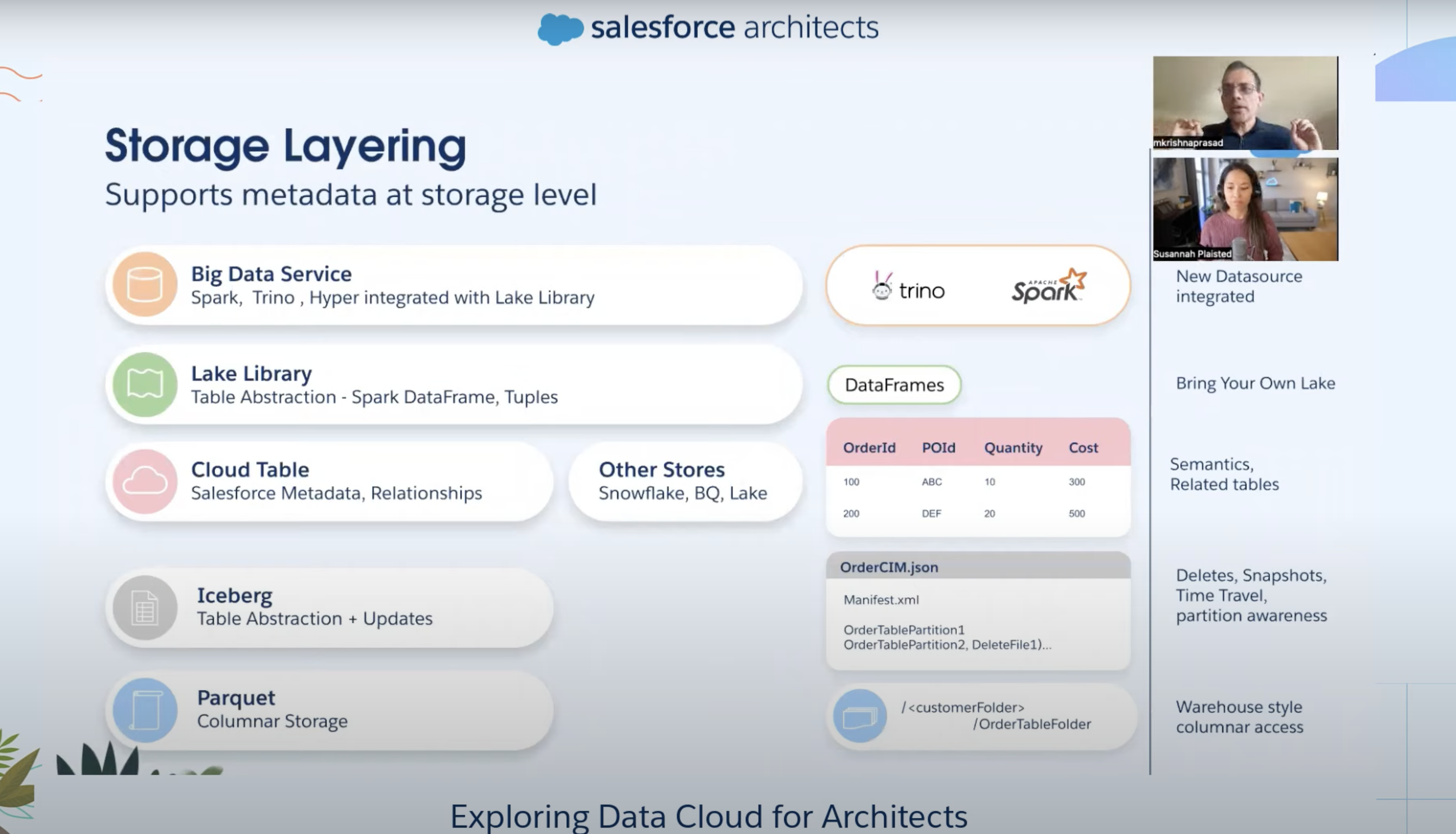Click 'Supports metadata at storage level' subtitle
Screen dimensions: 1456x834
(351, 195)
